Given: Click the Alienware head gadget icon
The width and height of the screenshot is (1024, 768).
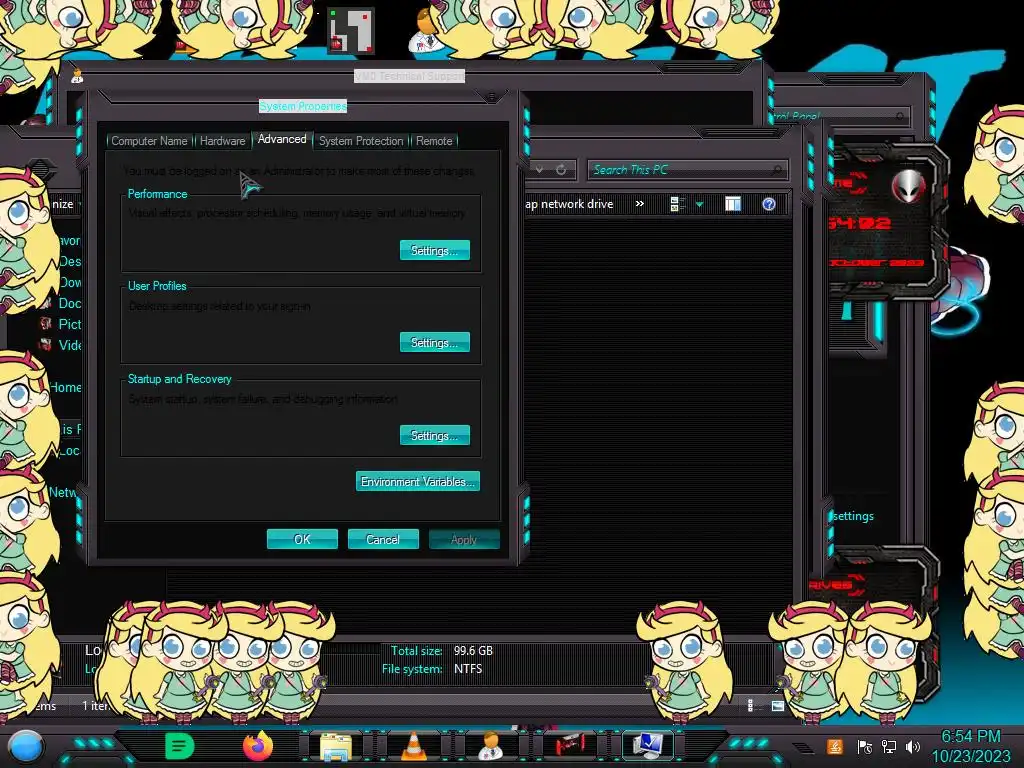Looking at the screenshot, I should 908,185.
